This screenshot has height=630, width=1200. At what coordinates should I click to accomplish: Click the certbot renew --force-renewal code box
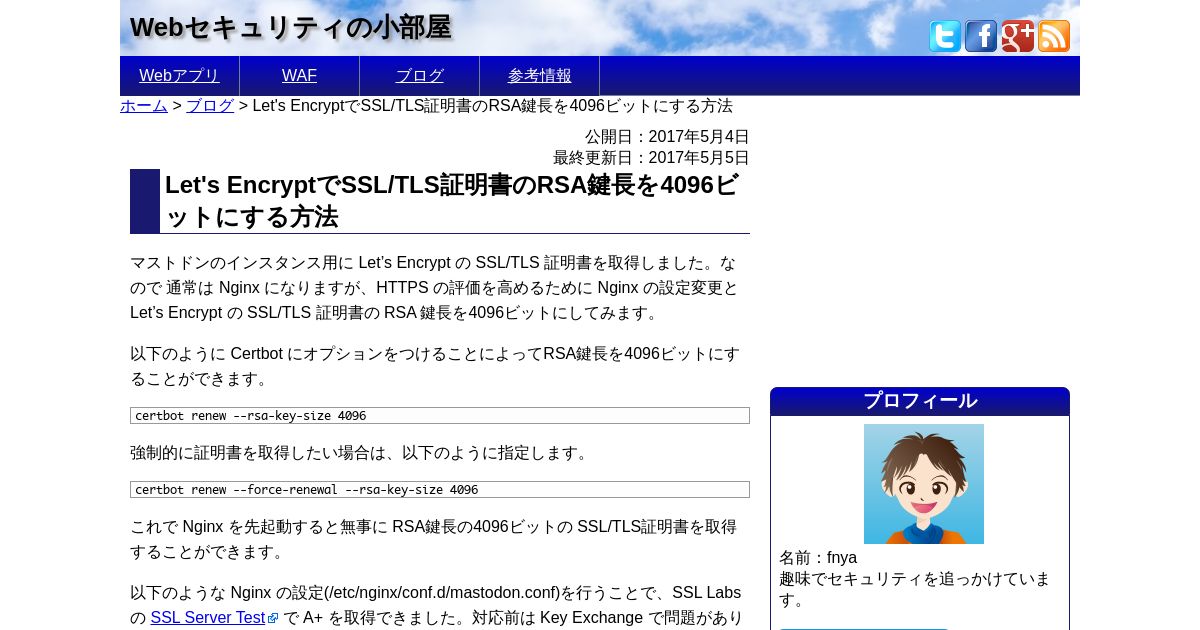[440, 490]
